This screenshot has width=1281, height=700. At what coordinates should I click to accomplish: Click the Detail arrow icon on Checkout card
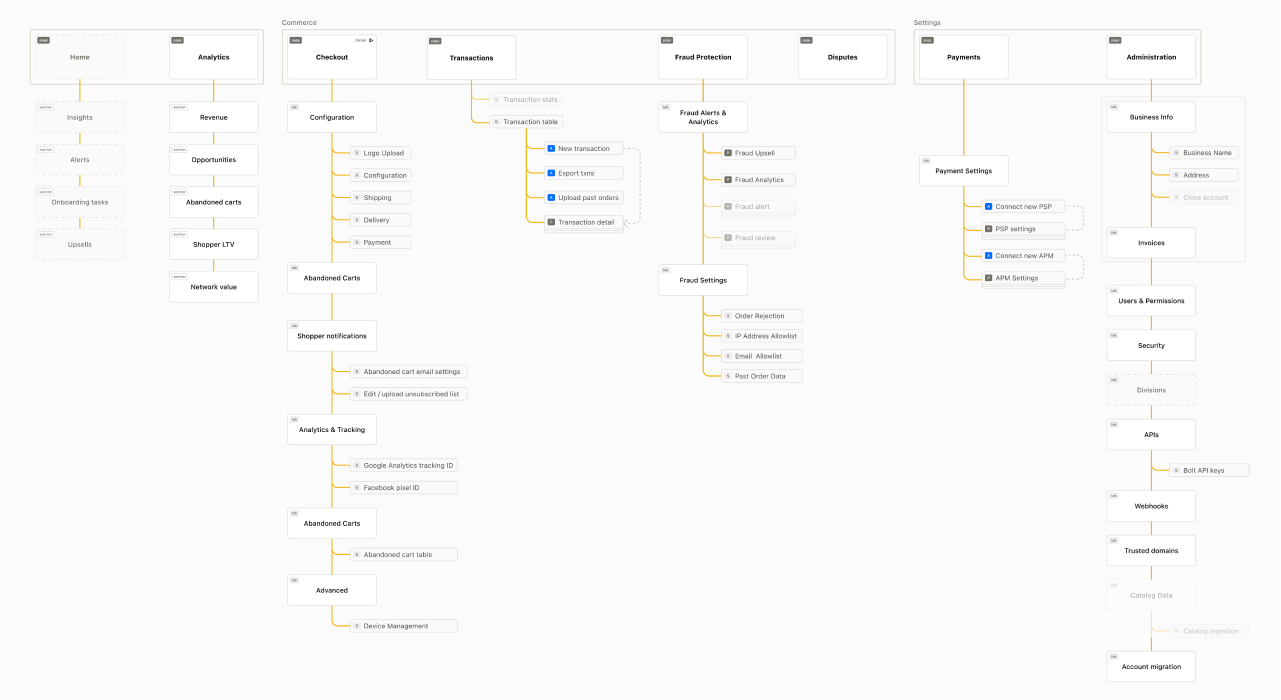click(371, 40)
